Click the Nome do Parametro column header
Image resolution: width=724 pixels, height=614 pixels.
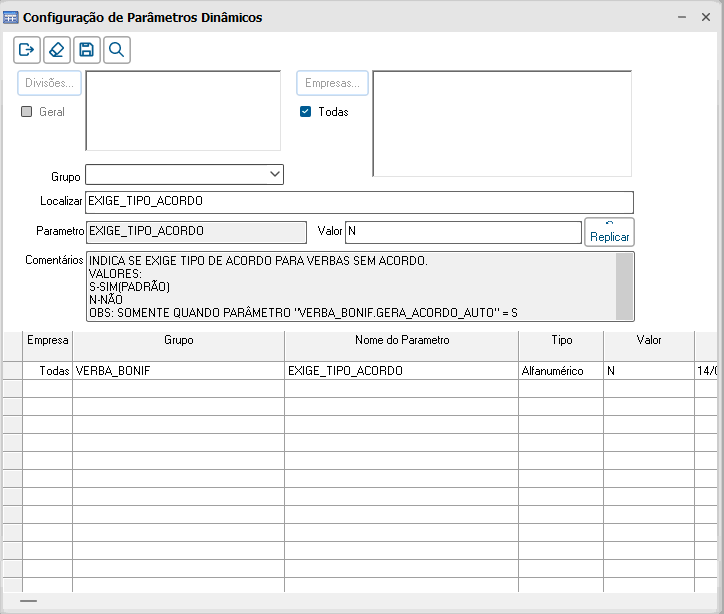(402, 340)
